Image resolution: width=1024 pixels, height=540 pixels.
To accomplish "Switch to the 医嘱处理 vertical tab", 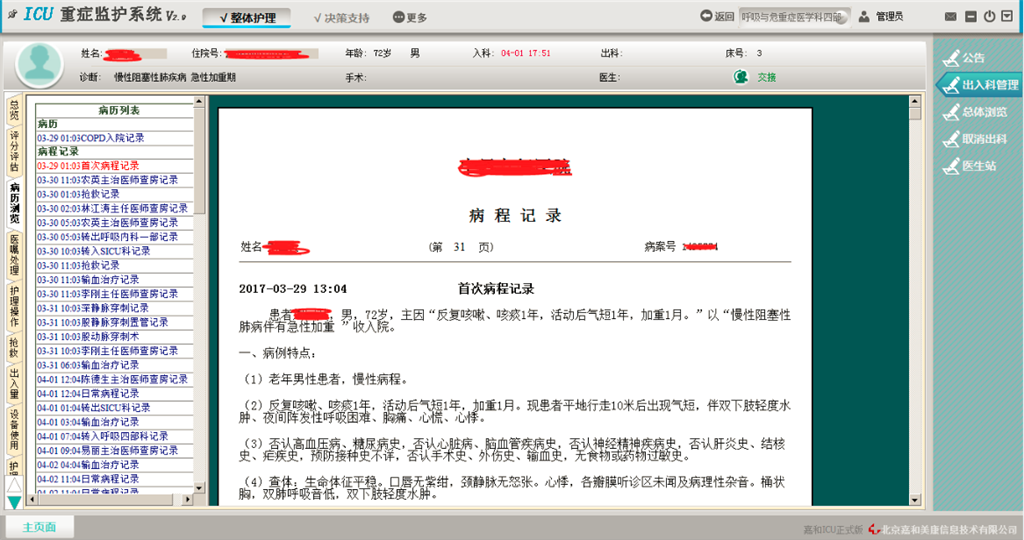I will pyautogui.click(x=14, y=255).
